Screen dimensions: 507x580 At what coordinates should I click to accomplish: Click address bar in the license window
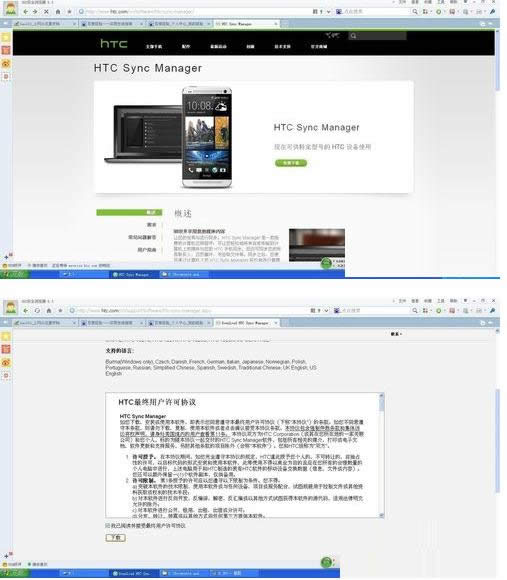[x=190, y=311]
